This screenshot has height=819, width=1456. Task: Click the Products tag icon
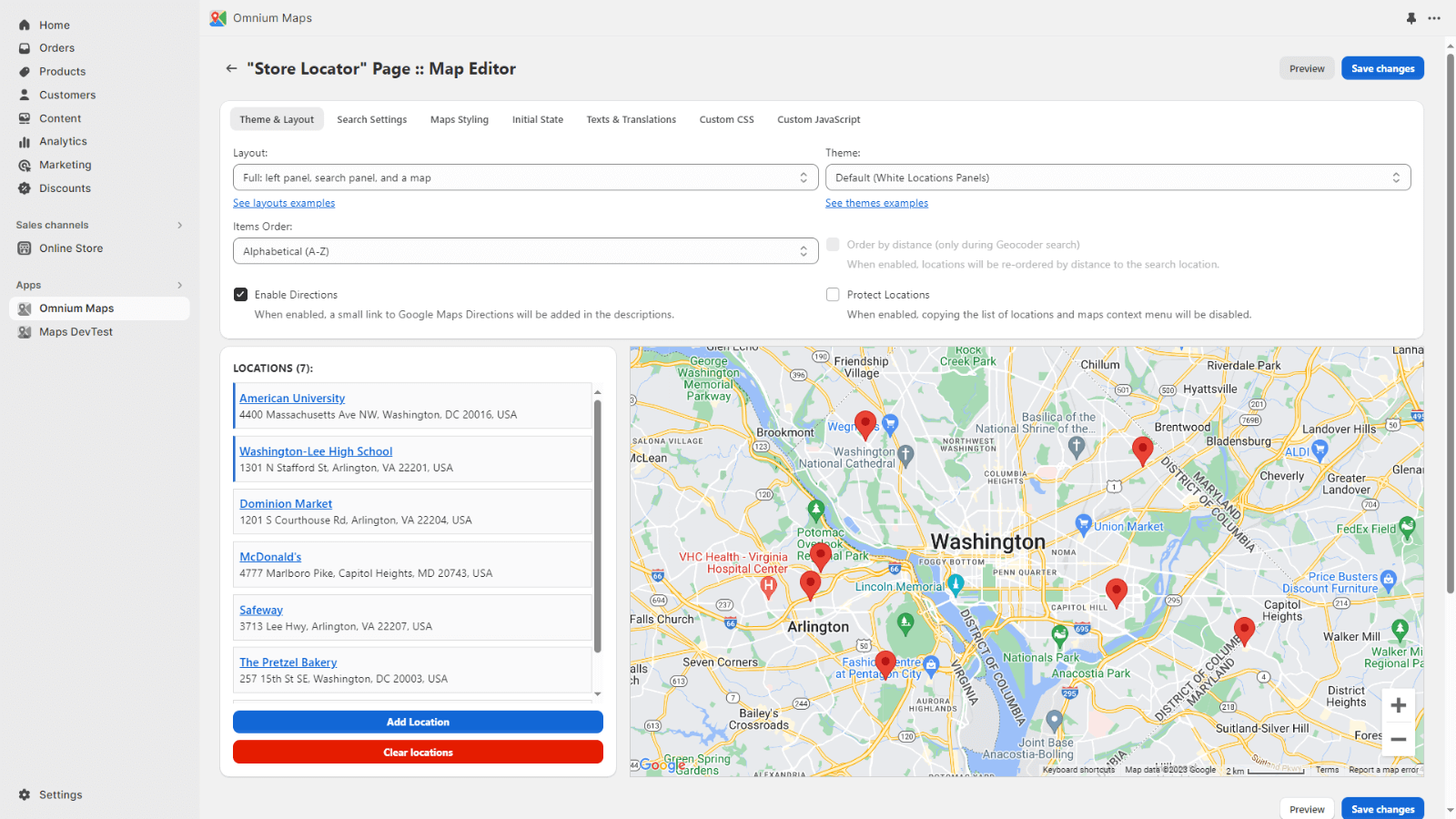tap(25, 72)
